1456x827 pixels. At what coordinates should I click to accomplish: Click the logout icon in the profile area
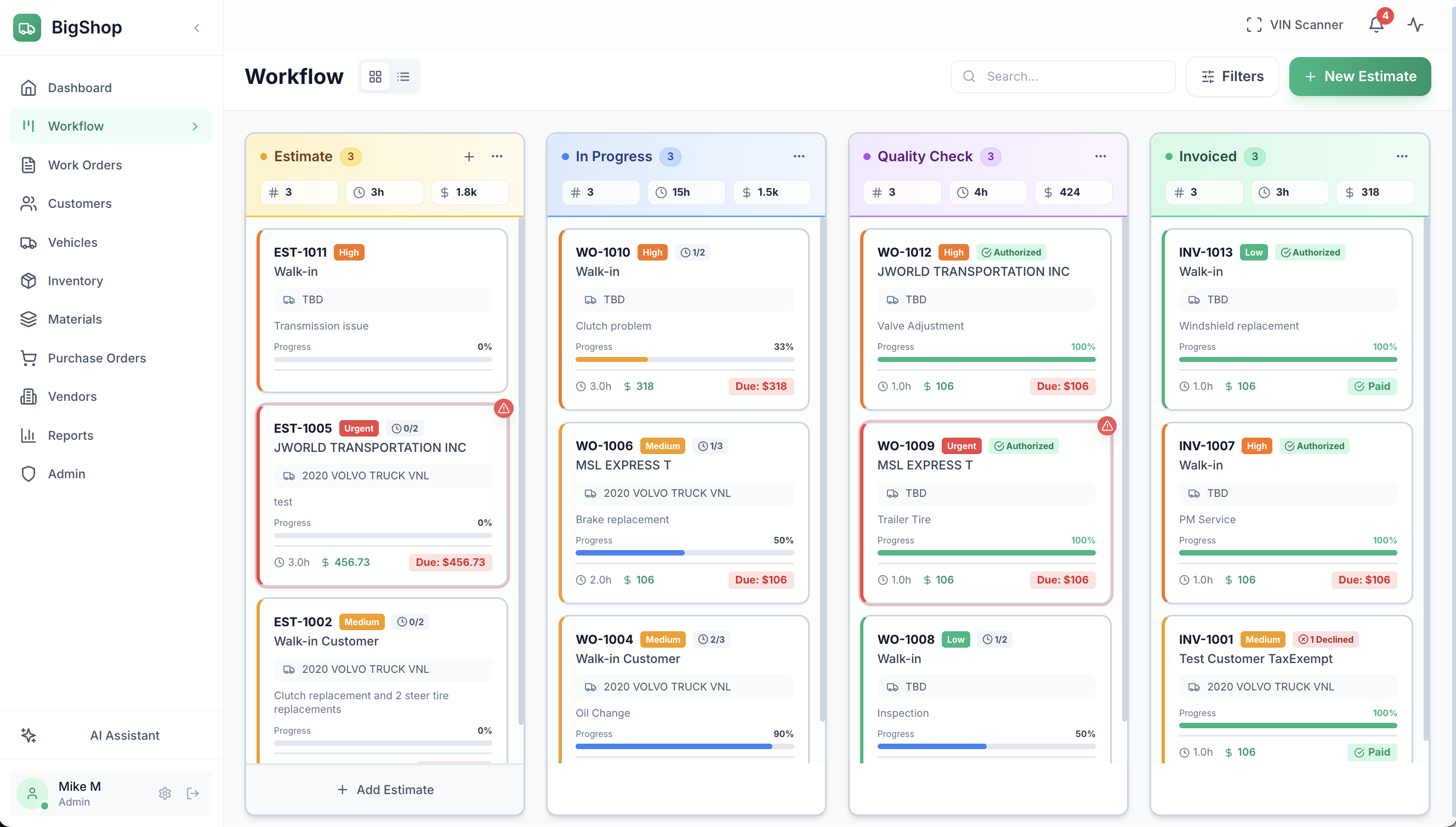pos(192,794)
